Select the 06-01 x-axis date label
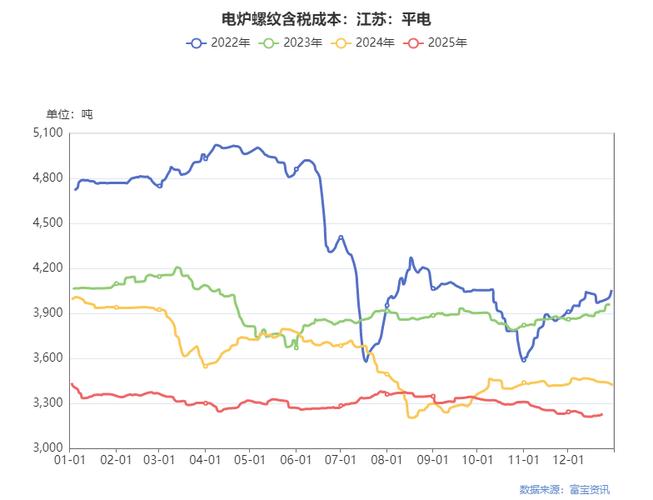This screenshot has height=500, width=653. coord(295,461)
